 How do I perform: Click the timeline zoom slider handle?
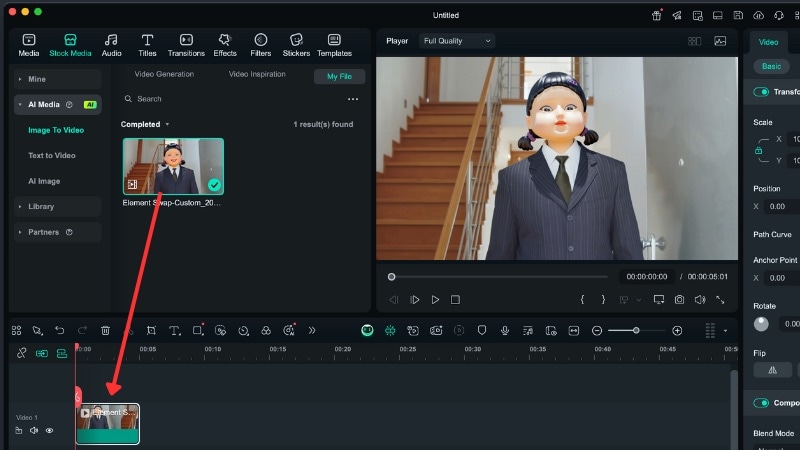pos(636,331)
